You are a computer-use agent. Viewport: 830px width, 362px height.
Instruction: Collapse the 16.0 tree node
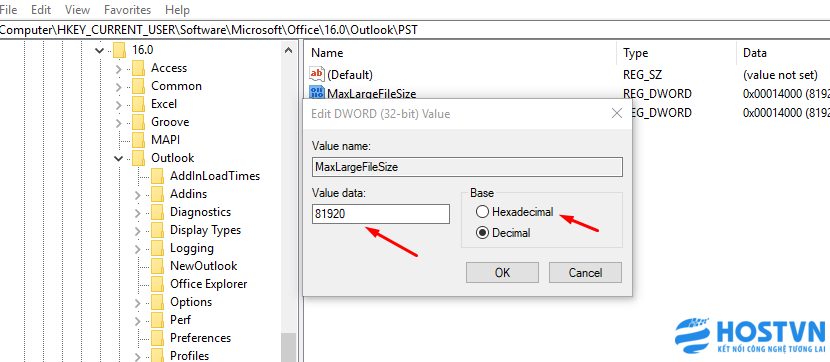[99, 51]
